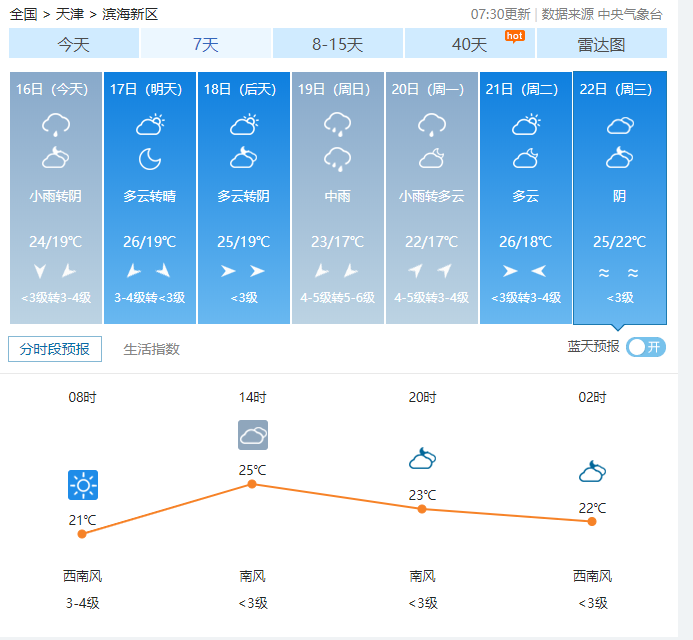Click the 16日 daytime light rain icon

click(x=56, y=125)
